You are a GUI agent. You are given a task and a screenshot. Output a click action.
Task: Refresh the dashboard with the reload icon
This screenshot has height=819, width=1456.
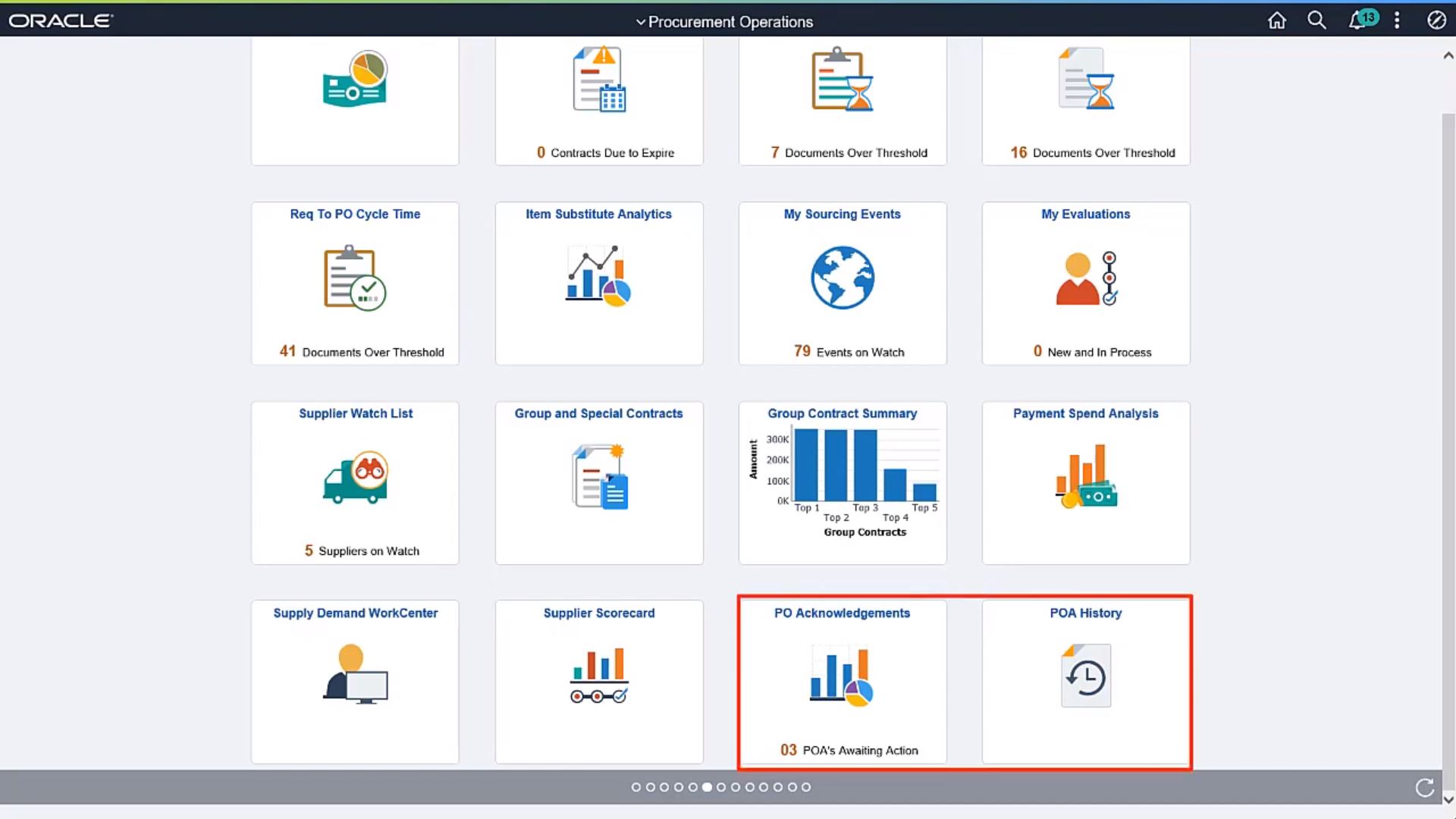click(x=1426, y=787)
